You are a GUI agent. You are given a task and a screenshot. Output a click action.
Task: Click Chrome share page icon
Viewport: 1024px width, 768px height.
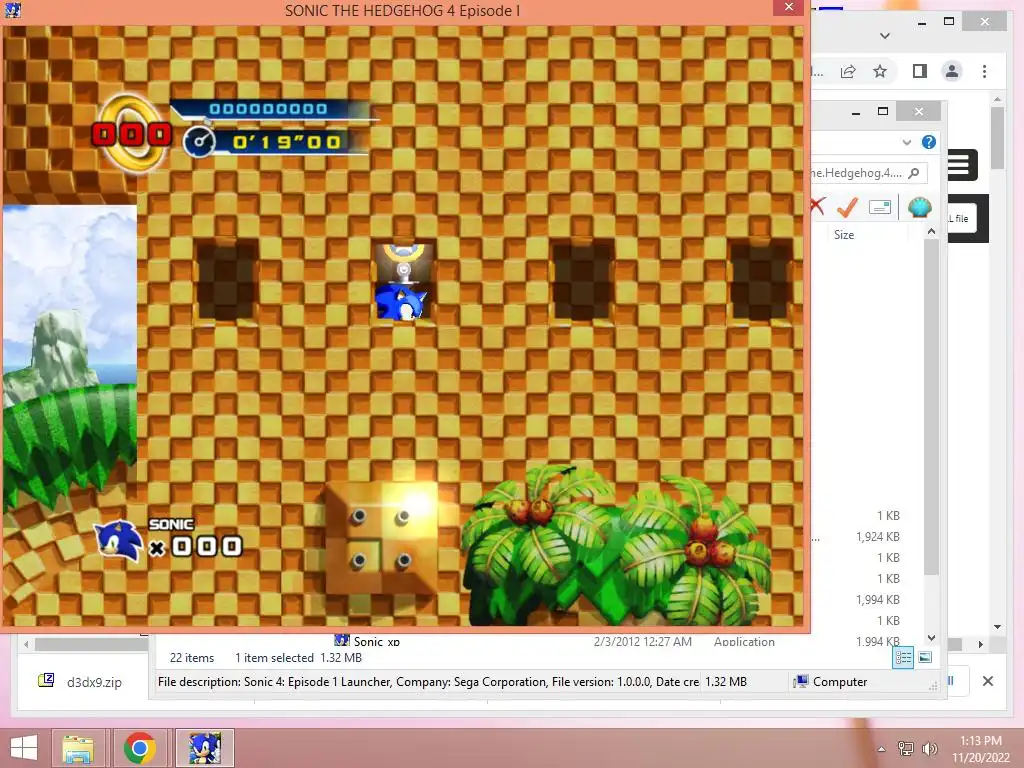(848, 71)
